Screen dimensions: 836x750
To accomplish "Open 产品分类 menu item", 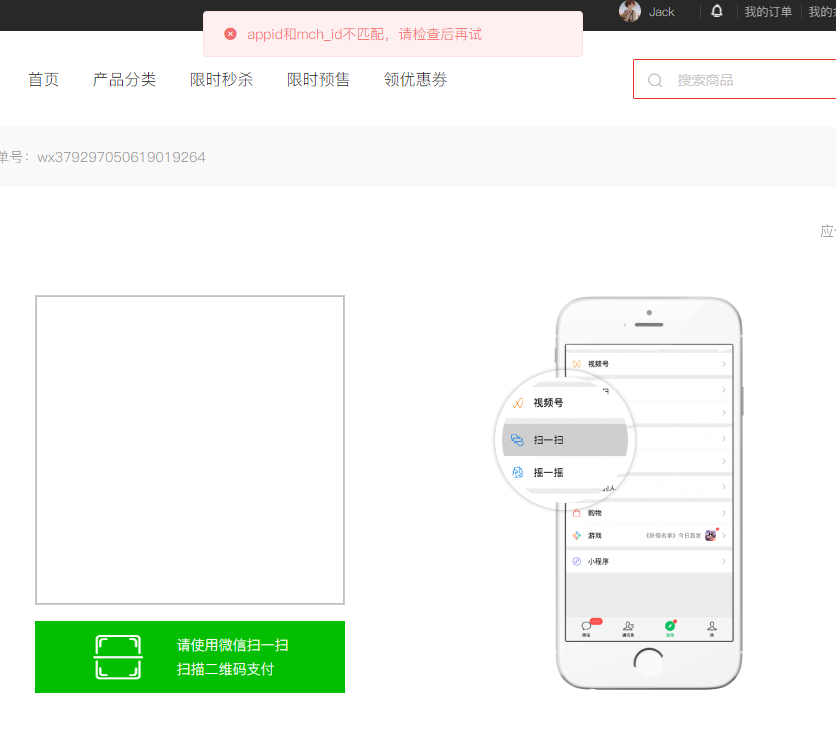I will click(x=124, y=79).
